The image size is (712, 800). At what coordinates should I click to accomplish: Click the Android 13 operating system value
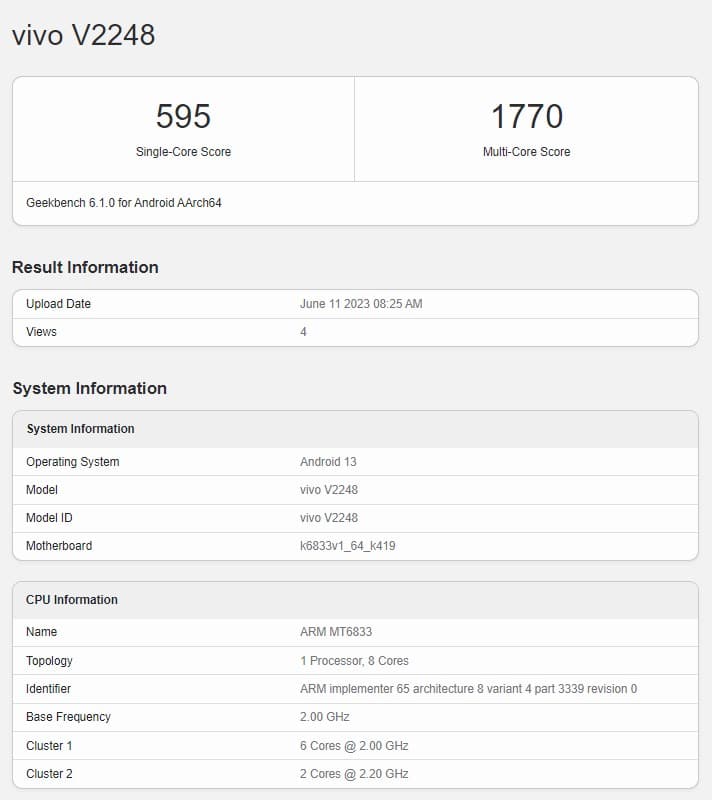pyautogui.click(x=328, y=462)
